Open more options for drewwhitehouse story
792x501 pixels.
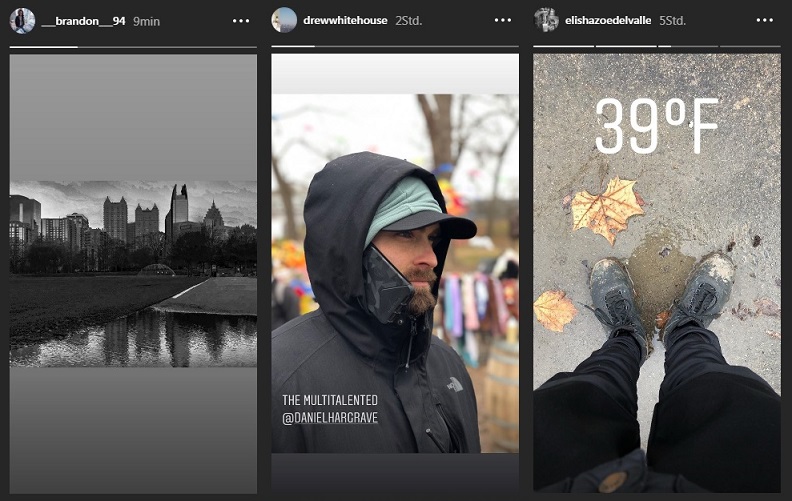coord(503,20)
